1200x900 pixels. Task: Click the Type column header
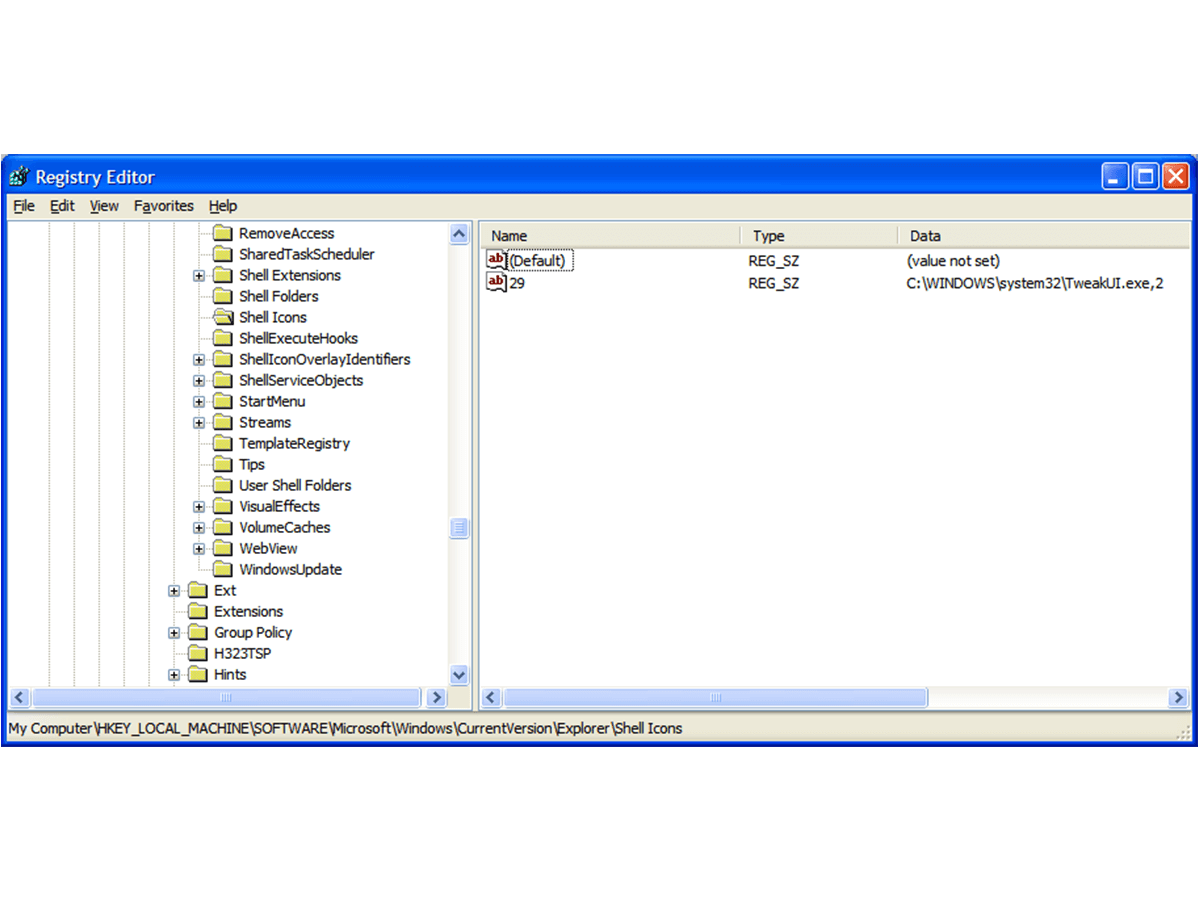tap(768, 235)
